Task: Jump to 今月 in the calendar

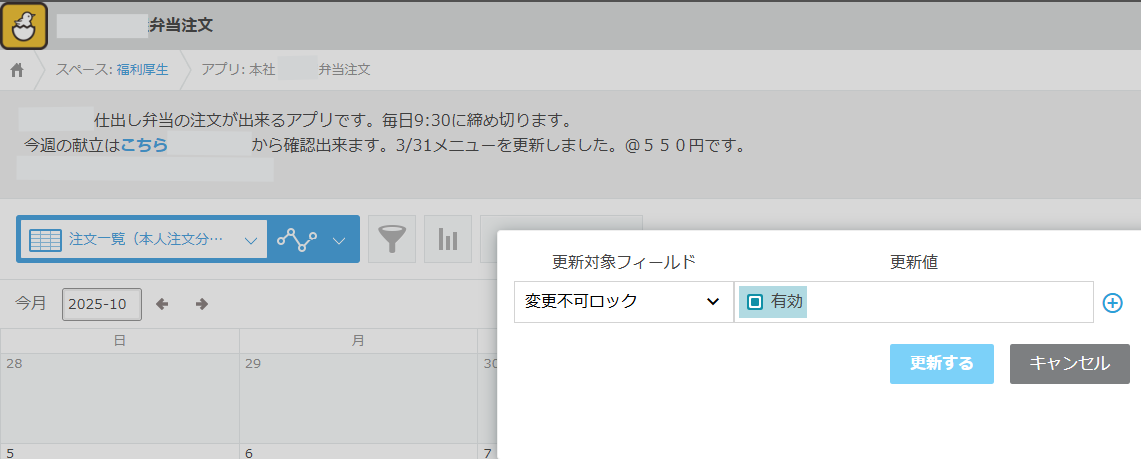Action: 31,304
